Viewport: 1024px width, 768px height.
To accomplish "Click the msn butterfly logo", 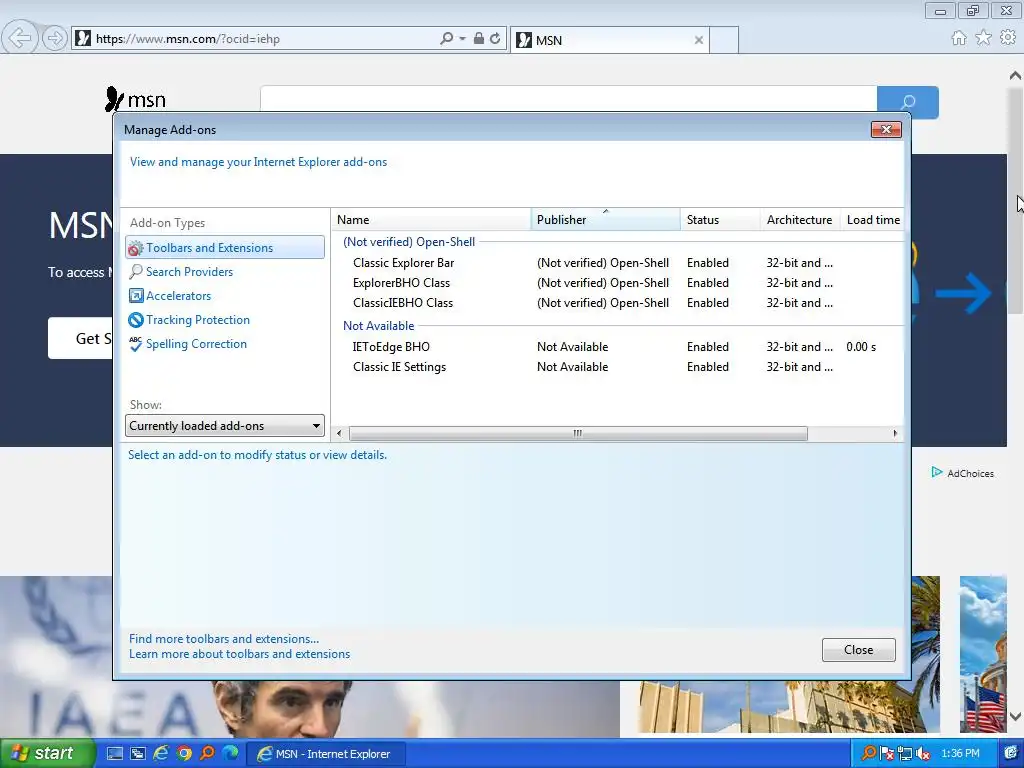I will pyautogui.click(x=135, y=99).
